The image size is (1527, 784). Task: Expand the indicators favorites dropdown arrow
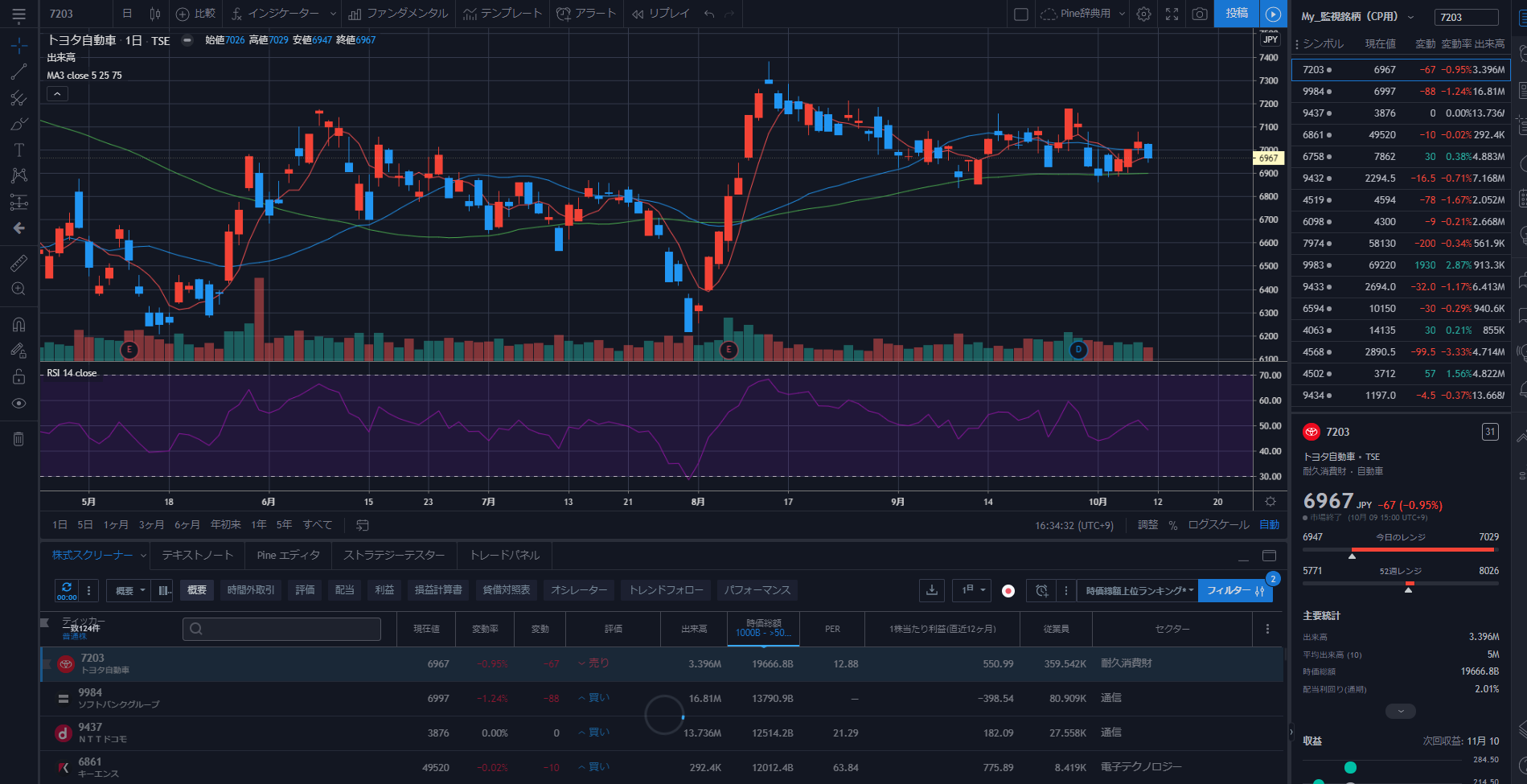(x=332, y=14)
